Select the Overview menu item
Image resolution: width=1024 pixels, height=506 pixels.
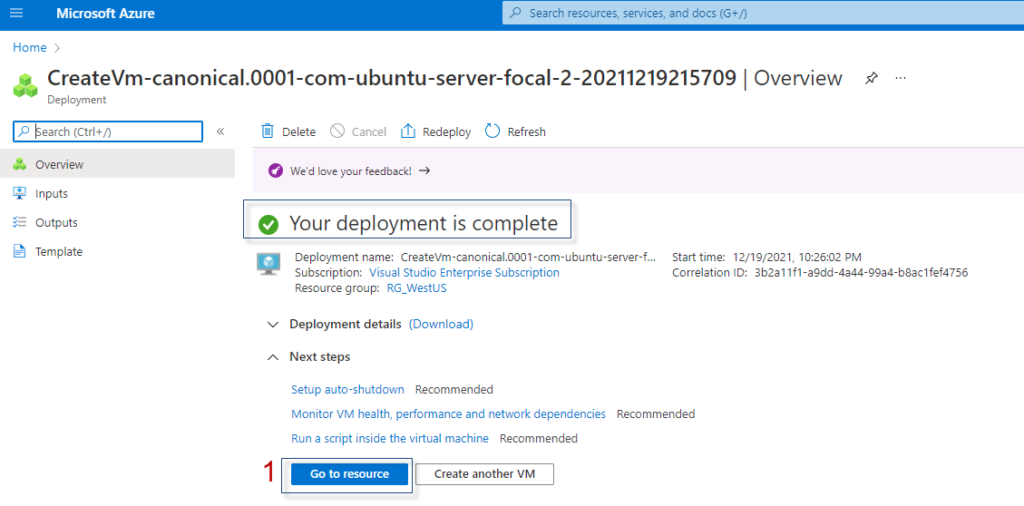[x=118, y=165]
